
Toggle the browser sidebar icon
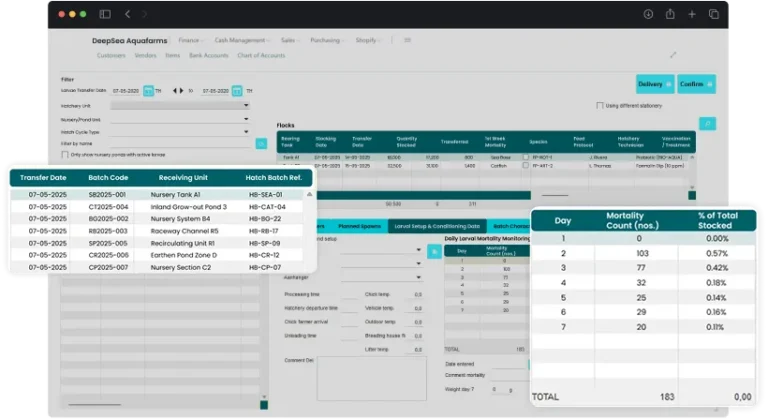coord(105,14)
